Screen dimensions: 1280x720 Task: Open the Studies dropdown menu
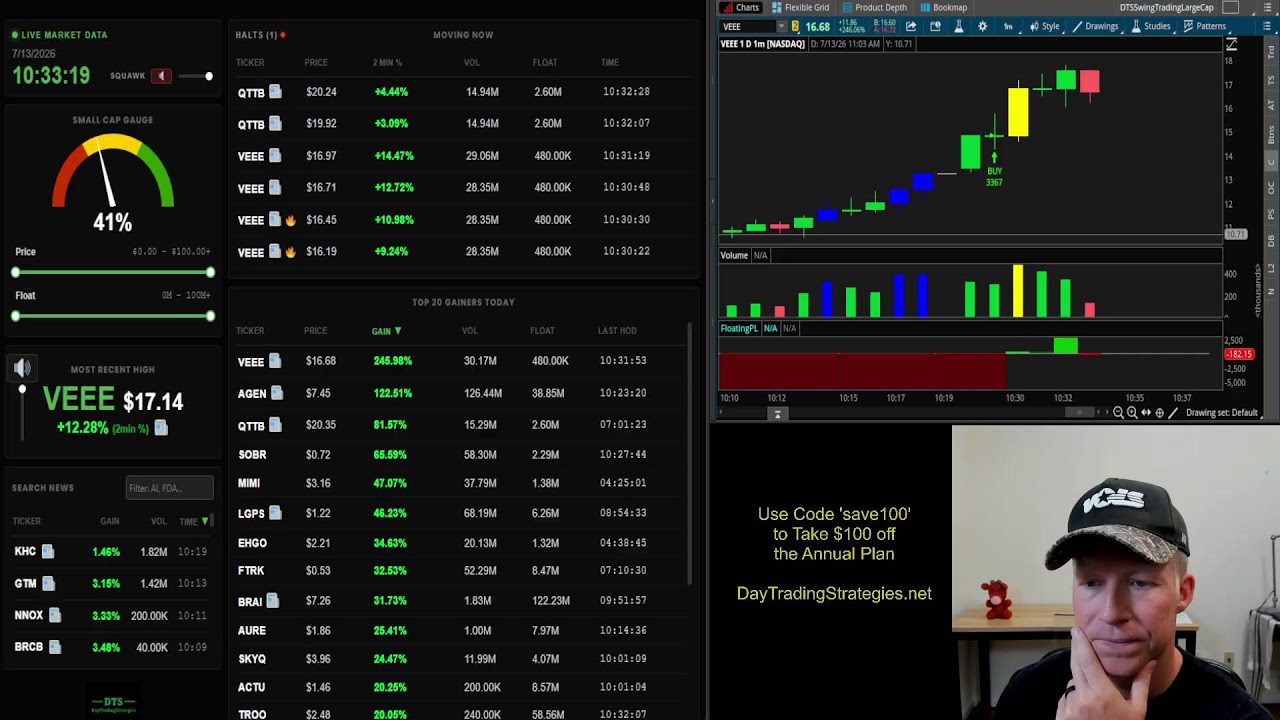coord(1150,26)
